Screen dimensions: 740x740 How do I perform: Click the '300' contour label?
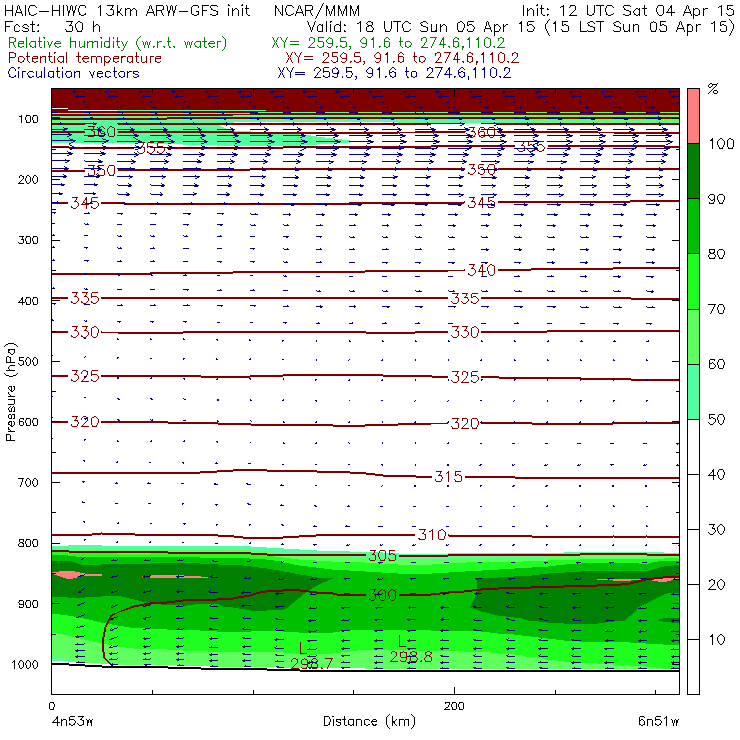tap(382, 595)
